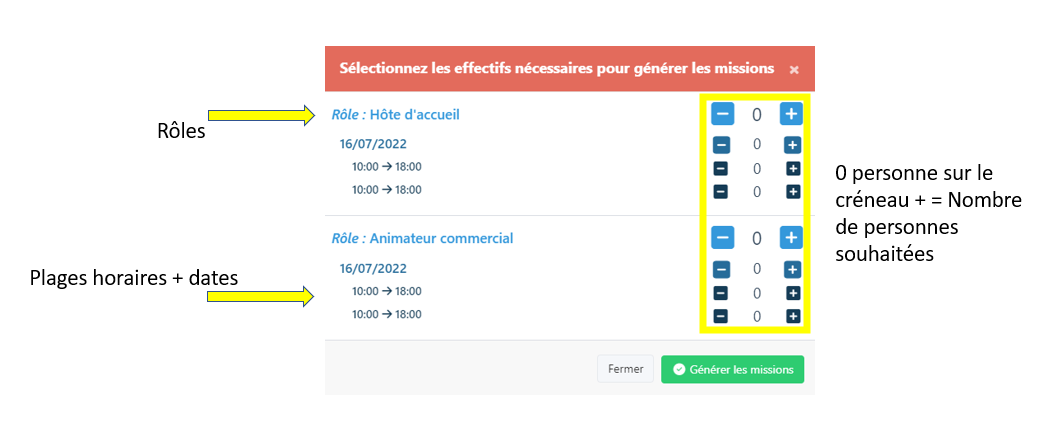
Task: Increase headcount for the Hôte d'accueil role
Action: 791,114
